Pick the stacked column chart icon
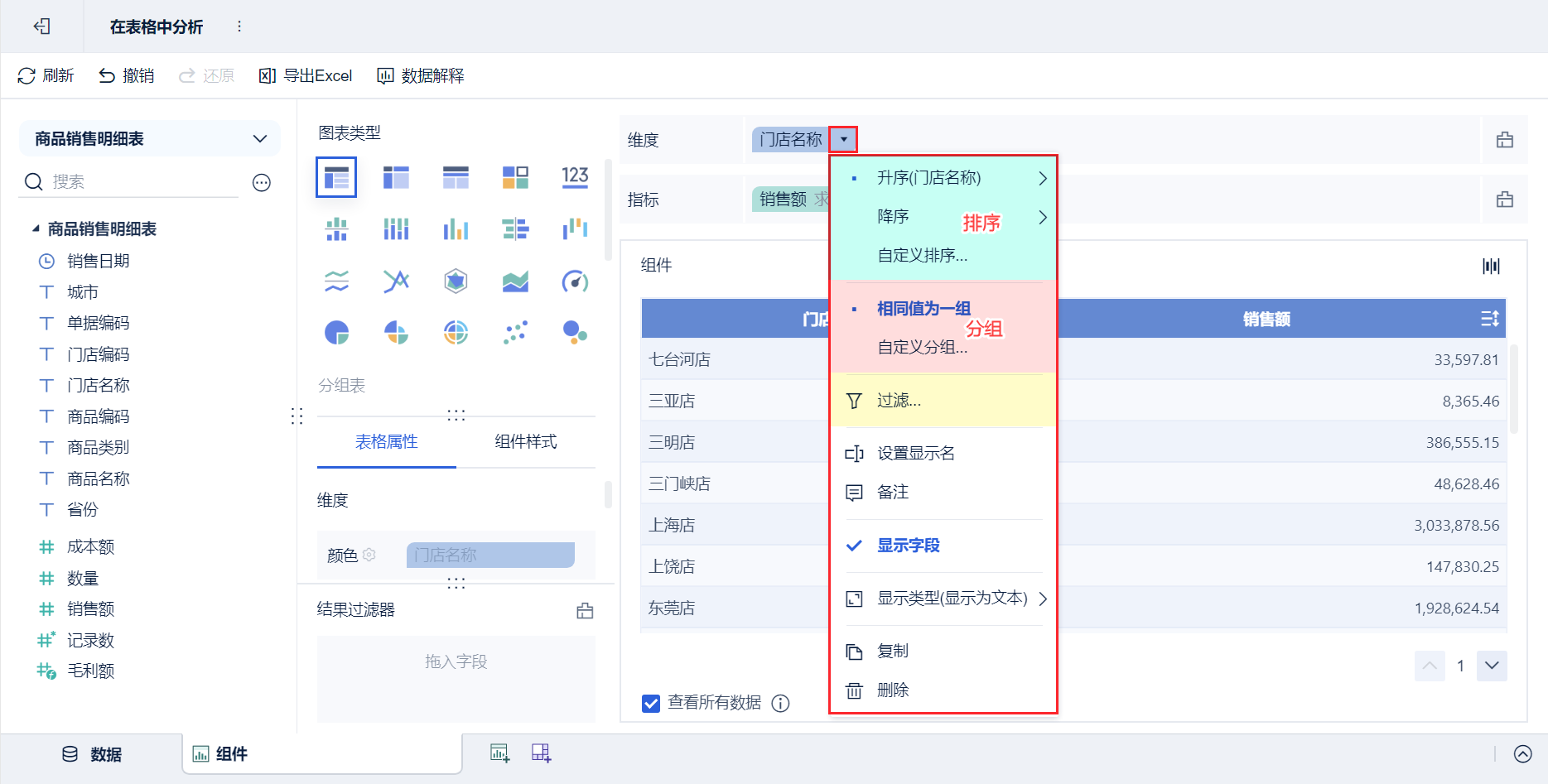This screenshot has height=784, width=1548. tap(396, 229)
